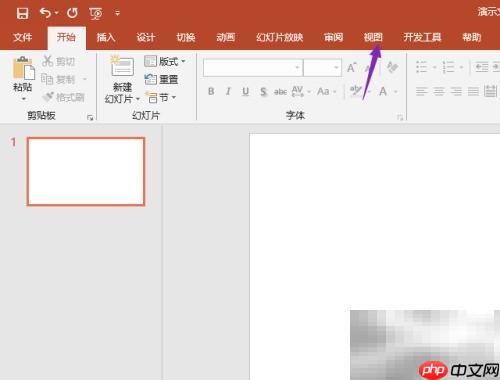Justify text alignment icon

[x=473, y=91]
